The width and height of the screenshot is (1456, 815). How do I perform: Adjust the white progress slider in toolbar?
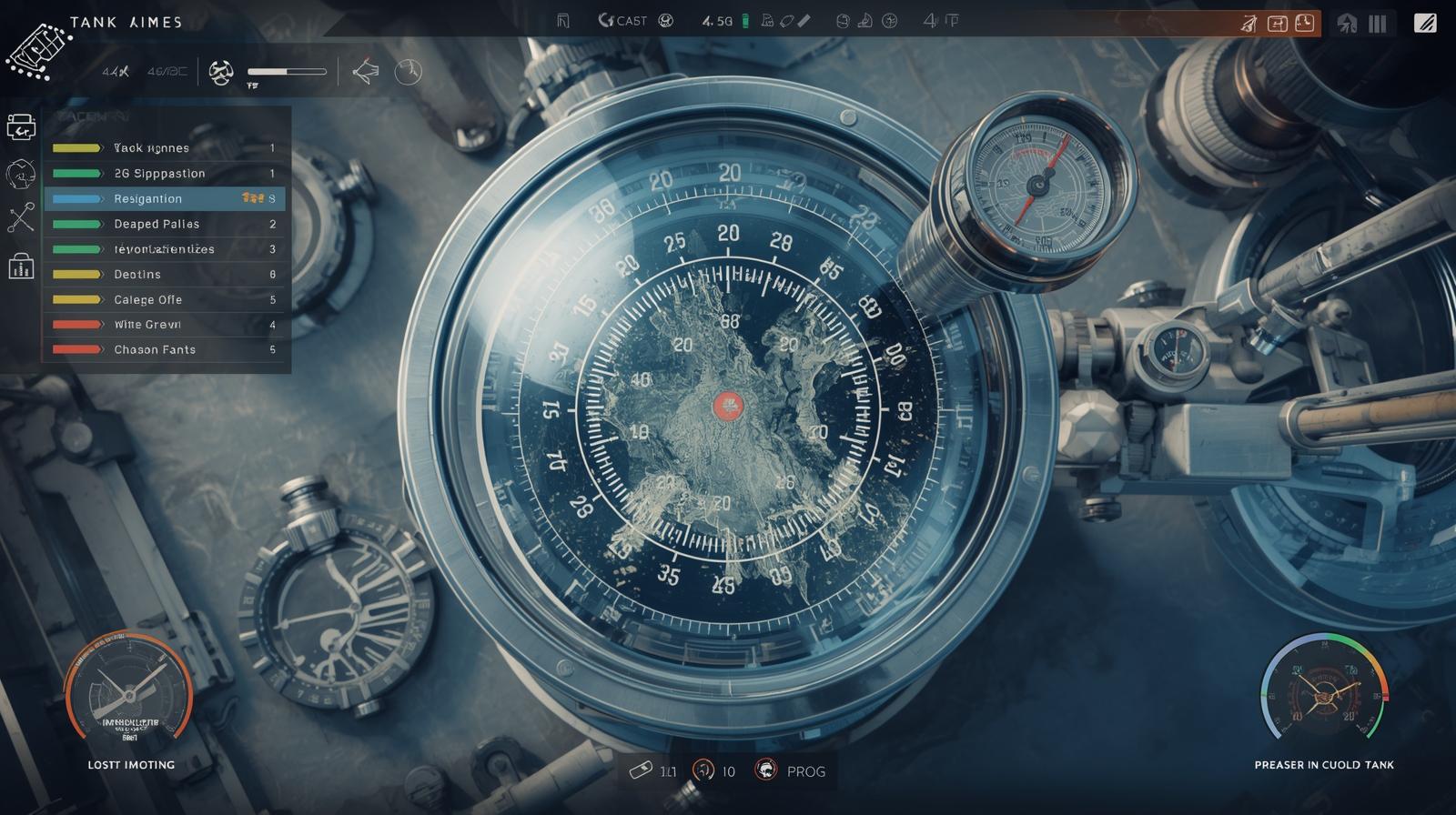coord(287,72)
